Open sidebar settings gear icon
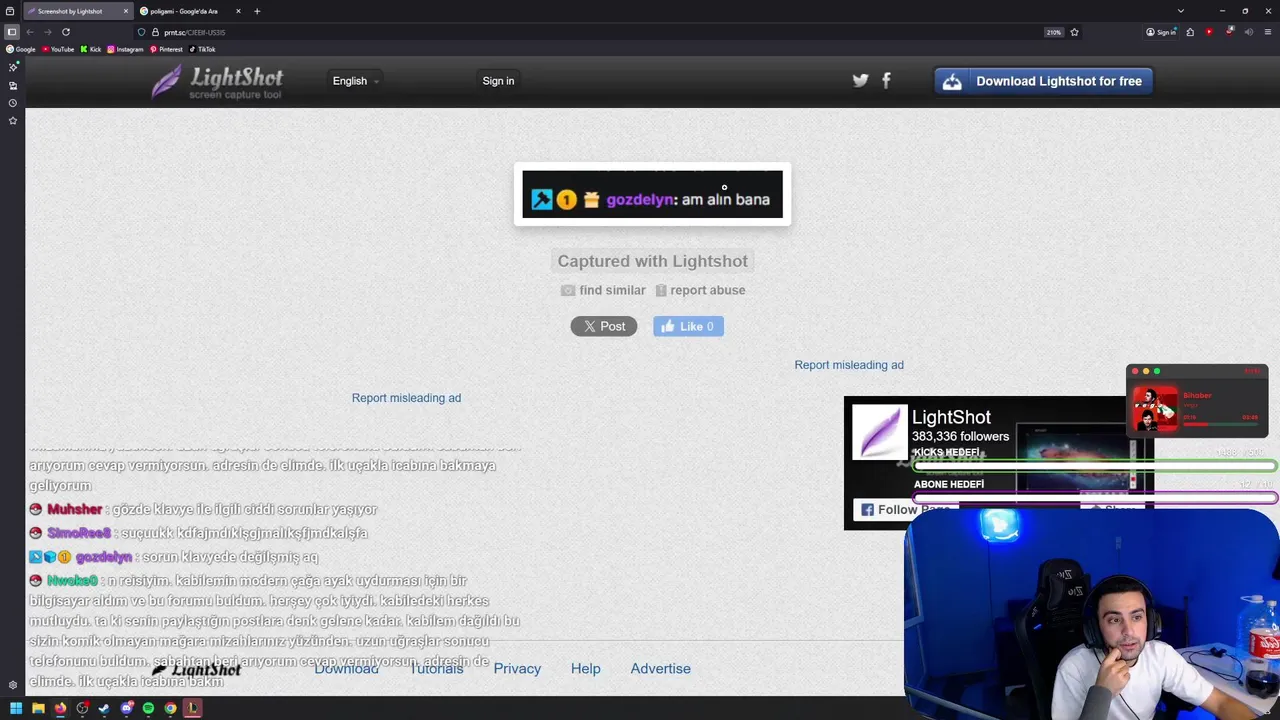 [13, 685]
